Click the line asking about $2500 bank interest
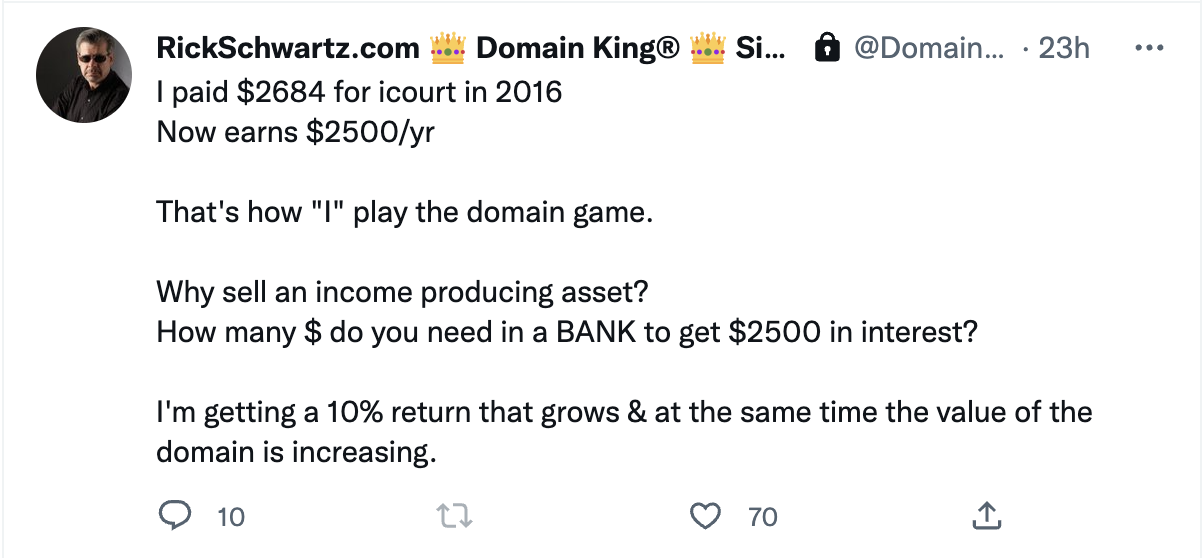This screenshot has width=1204, height=558. coord(566,332)
